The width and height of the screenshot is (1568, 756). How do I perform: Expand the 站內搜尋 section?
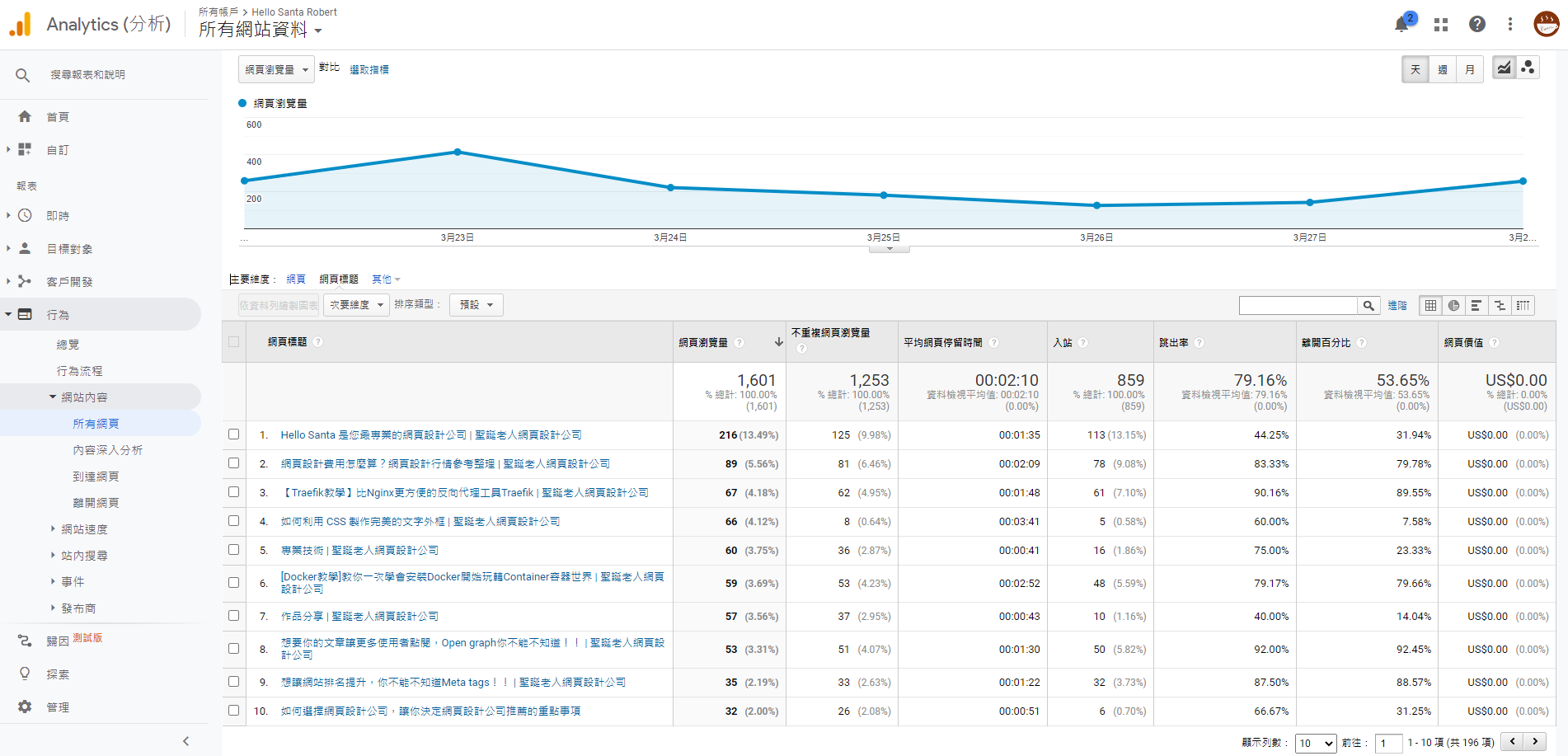(53, 555)
